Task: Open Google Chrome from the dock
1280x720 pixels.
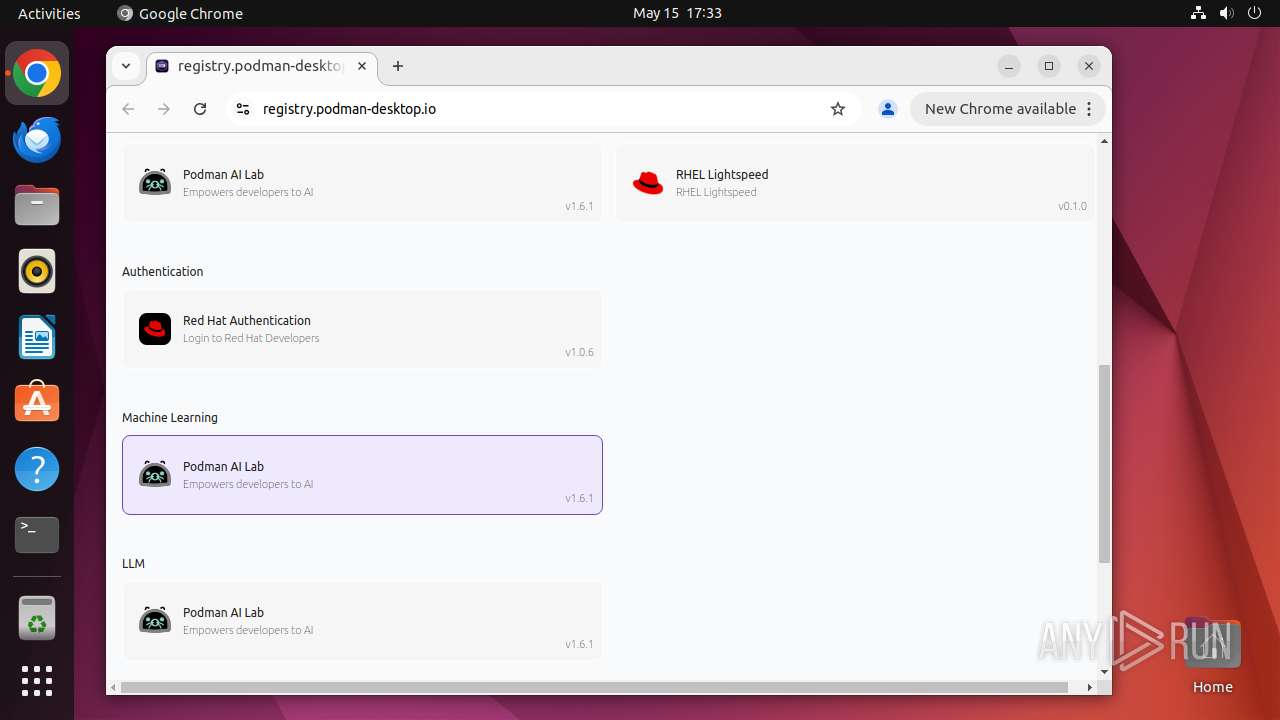Action: pos(37,73)
